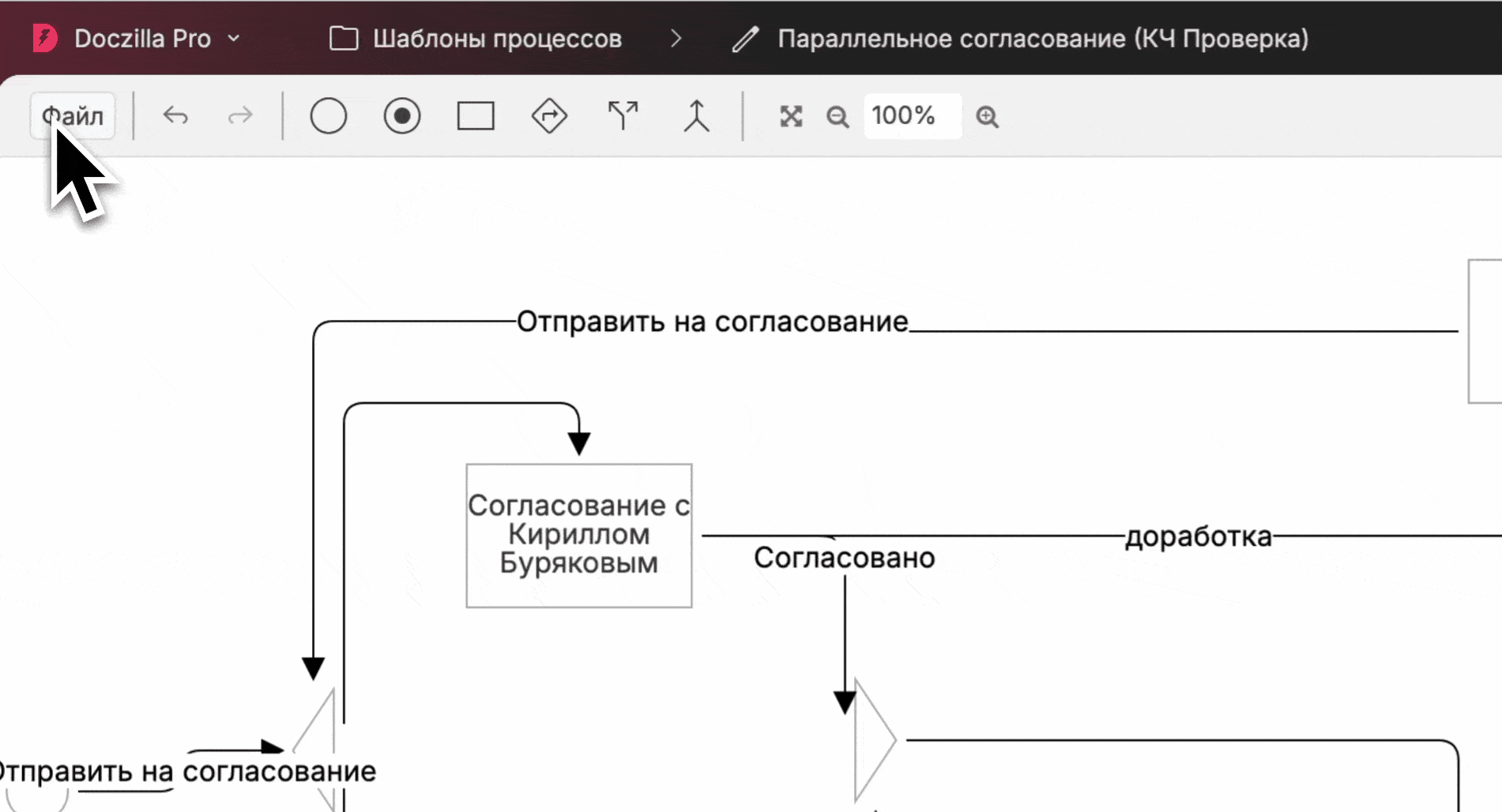
Task: Add a parallel split (fork) element
Action: [x=623, y=116]
